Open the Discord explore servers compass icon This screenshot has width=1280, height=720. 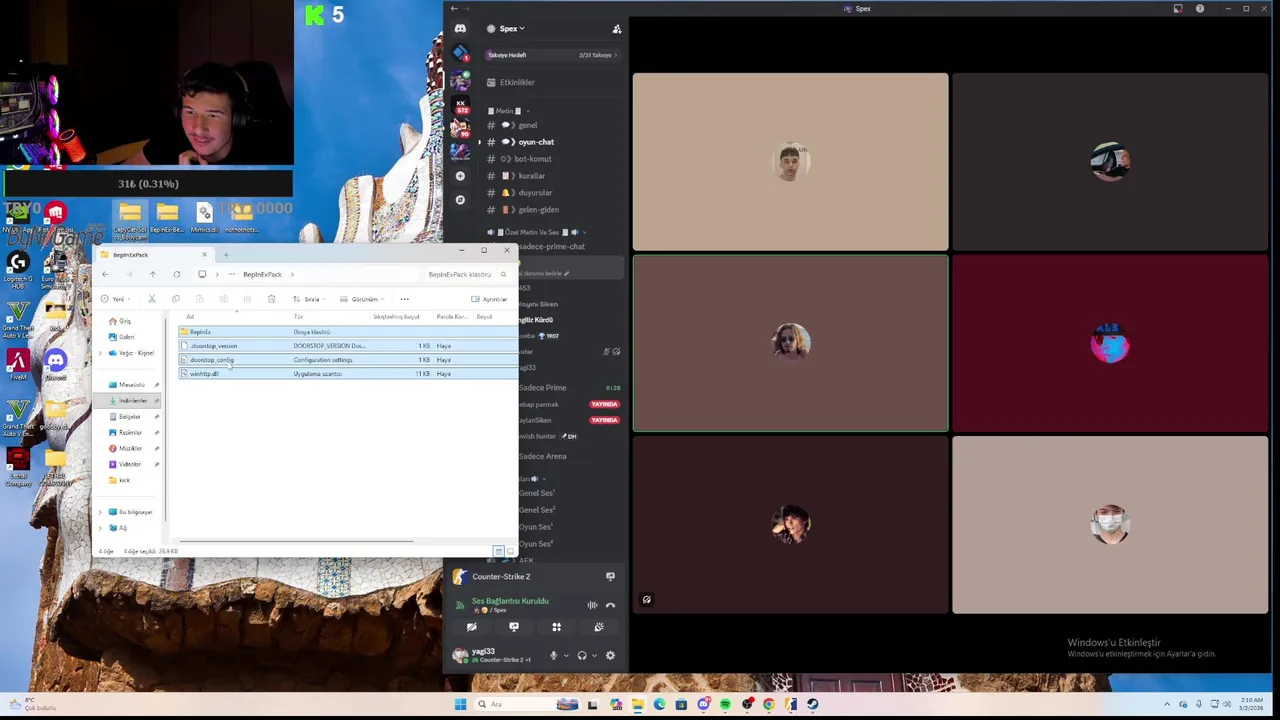pyautogui.click(x=460, y=200)
